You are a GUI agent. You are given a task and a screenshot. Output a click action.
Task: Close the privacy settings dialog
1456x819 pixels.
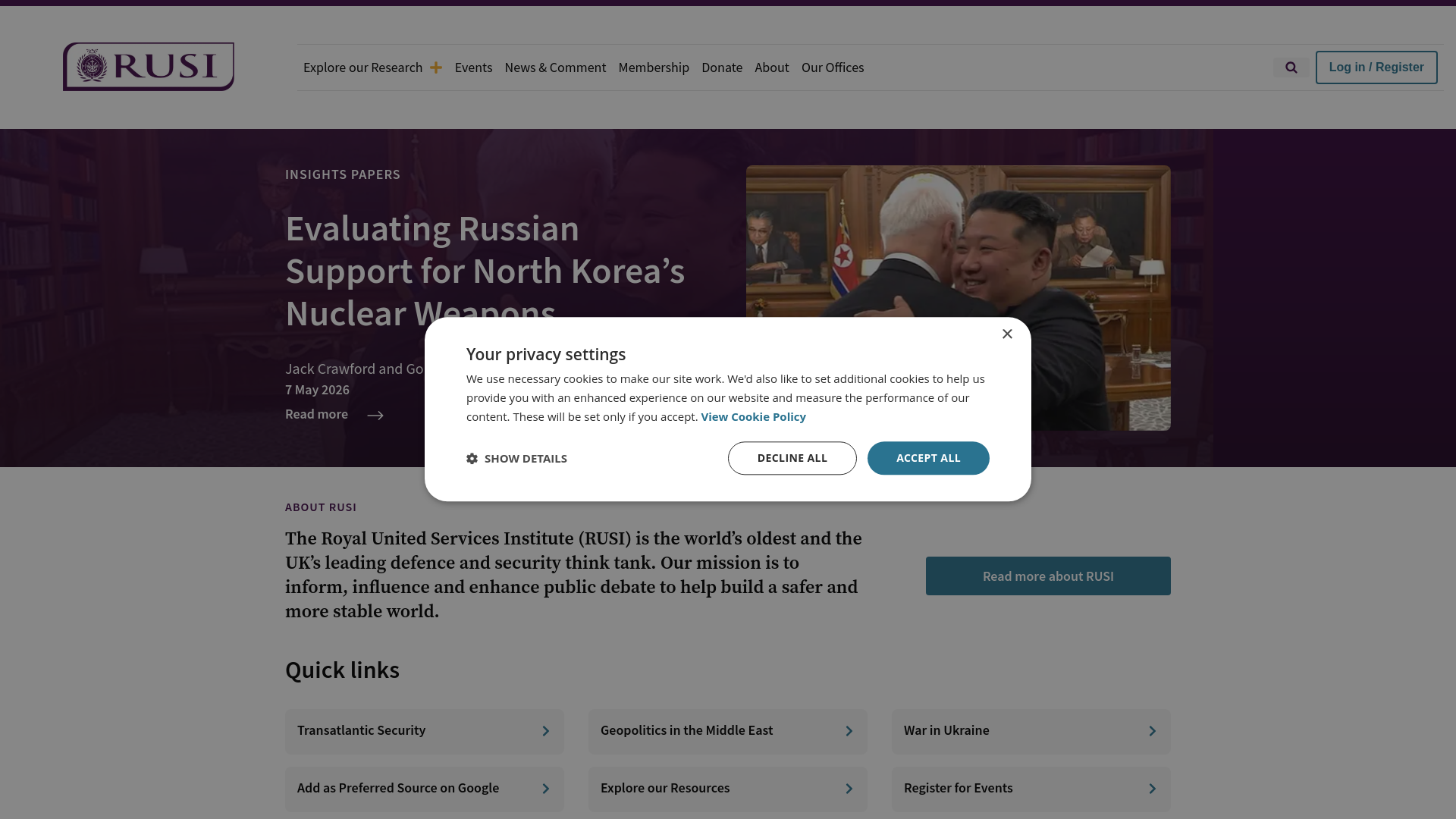(x=1007, y=334)
